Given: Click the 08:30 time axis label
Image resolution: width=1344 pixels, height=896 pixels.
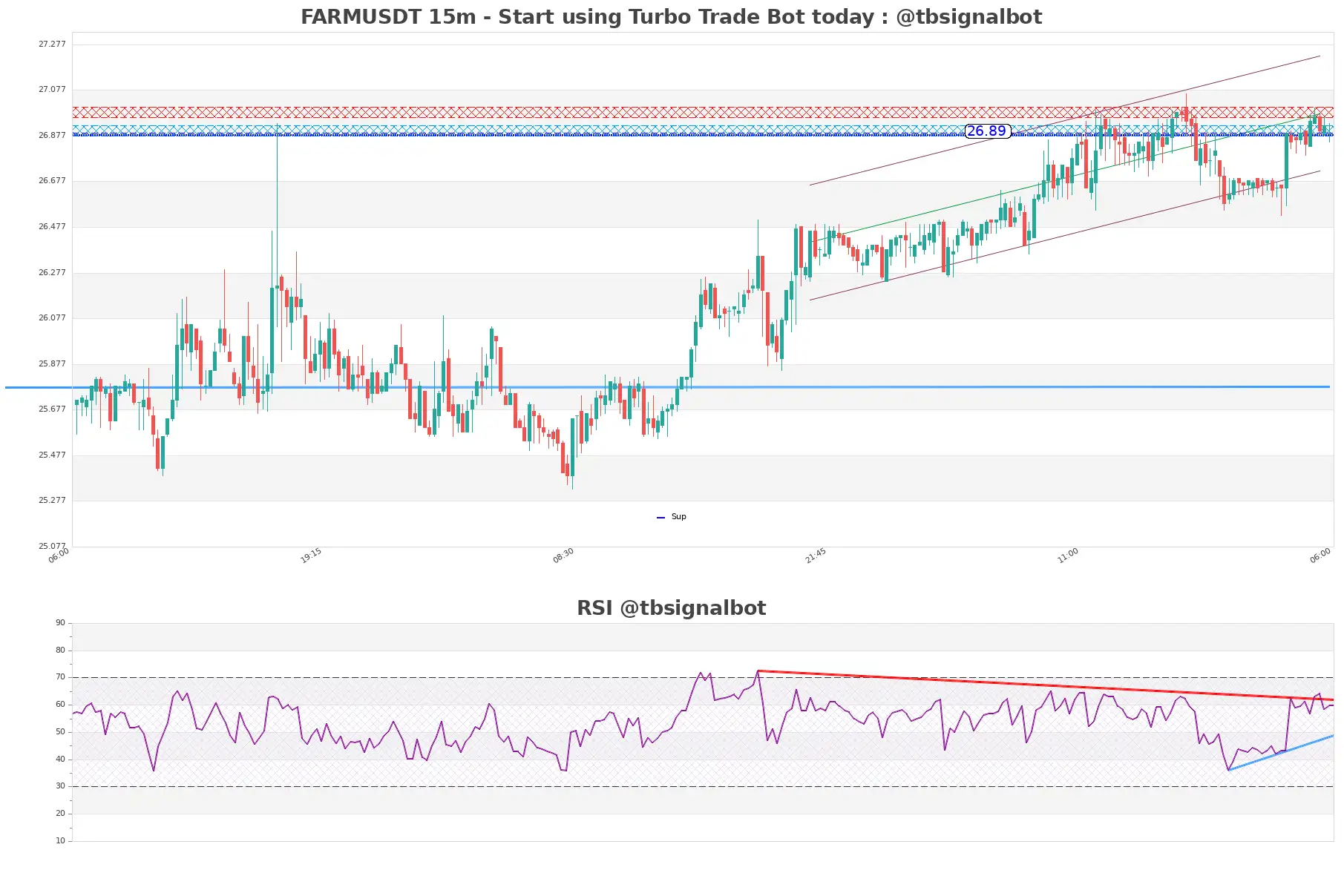Looking at the screenshot, I should [x=563, y=556].
